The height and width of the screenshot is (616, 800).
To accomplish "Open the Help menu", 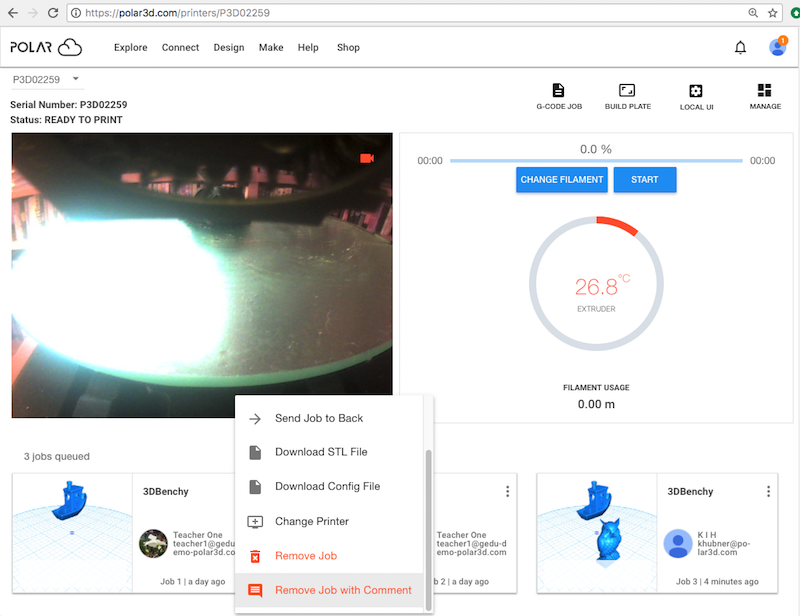I will click(308, 47).
